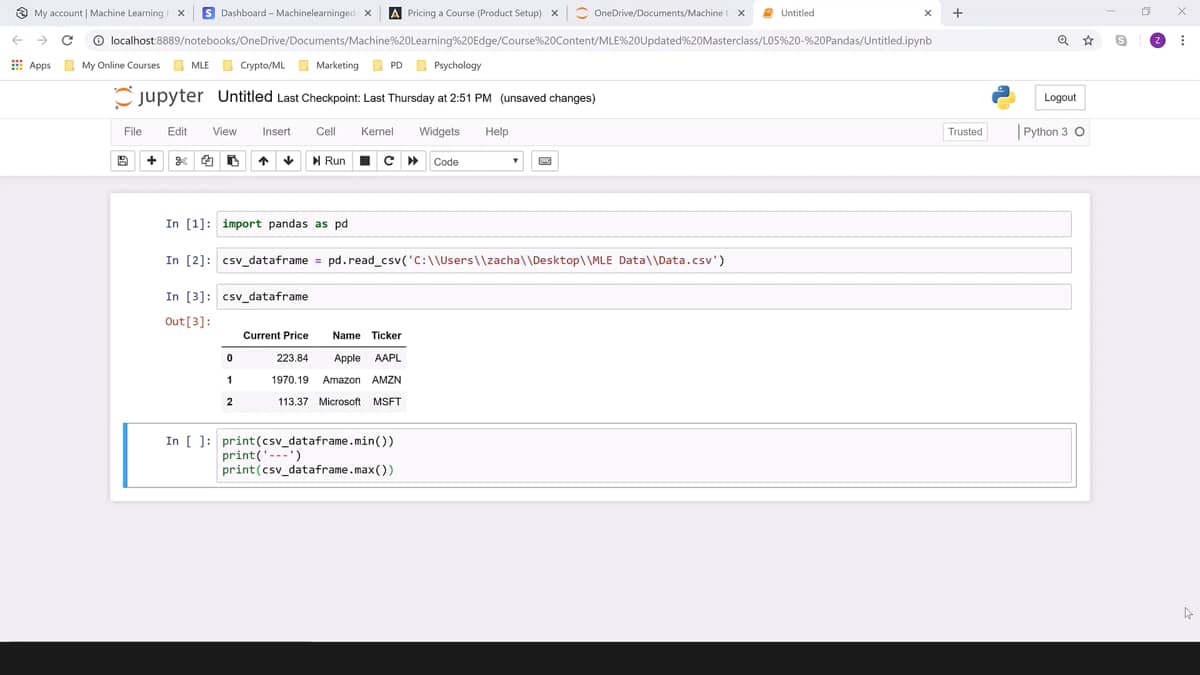This screenshot has width=1200, height=675.
Task: Open the View menu
Action: [225, 131]
